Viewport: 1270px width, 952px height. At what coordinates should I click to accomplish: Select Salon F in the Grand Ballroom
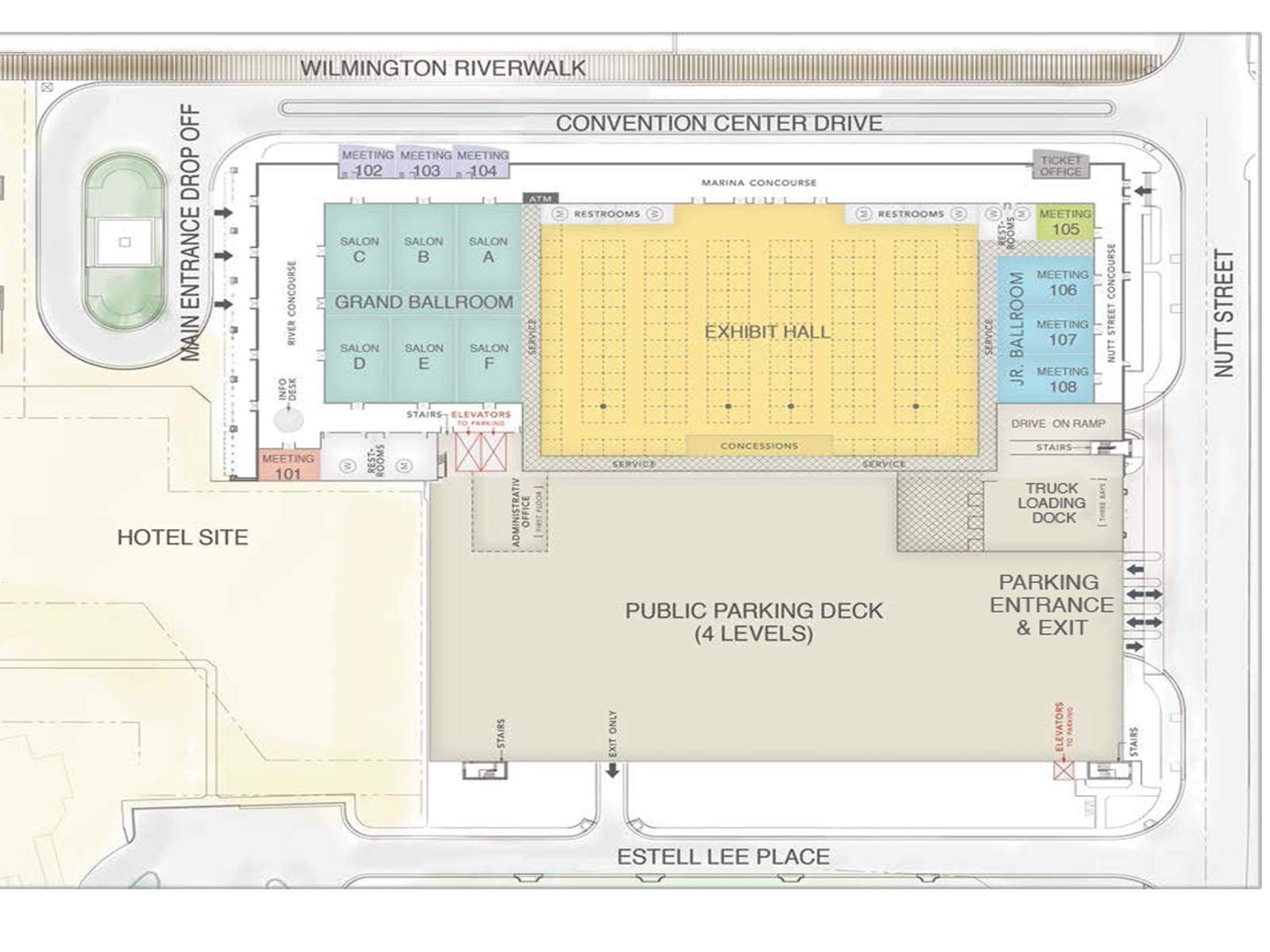pyautogui.click(x=489, y=356)
